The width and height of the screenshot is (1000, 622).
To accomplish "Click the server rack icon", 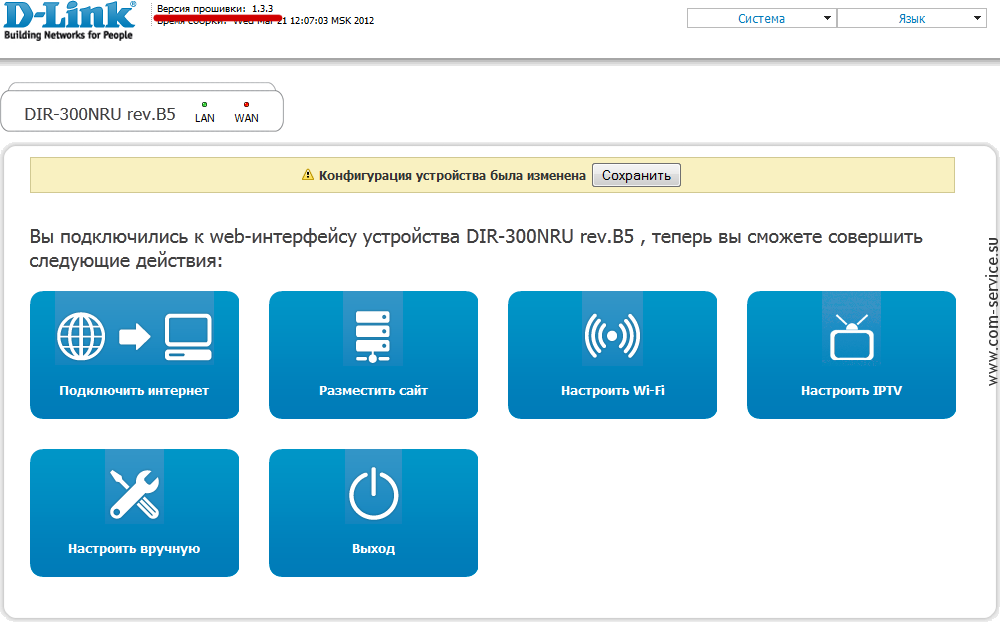I will (372, 336).
